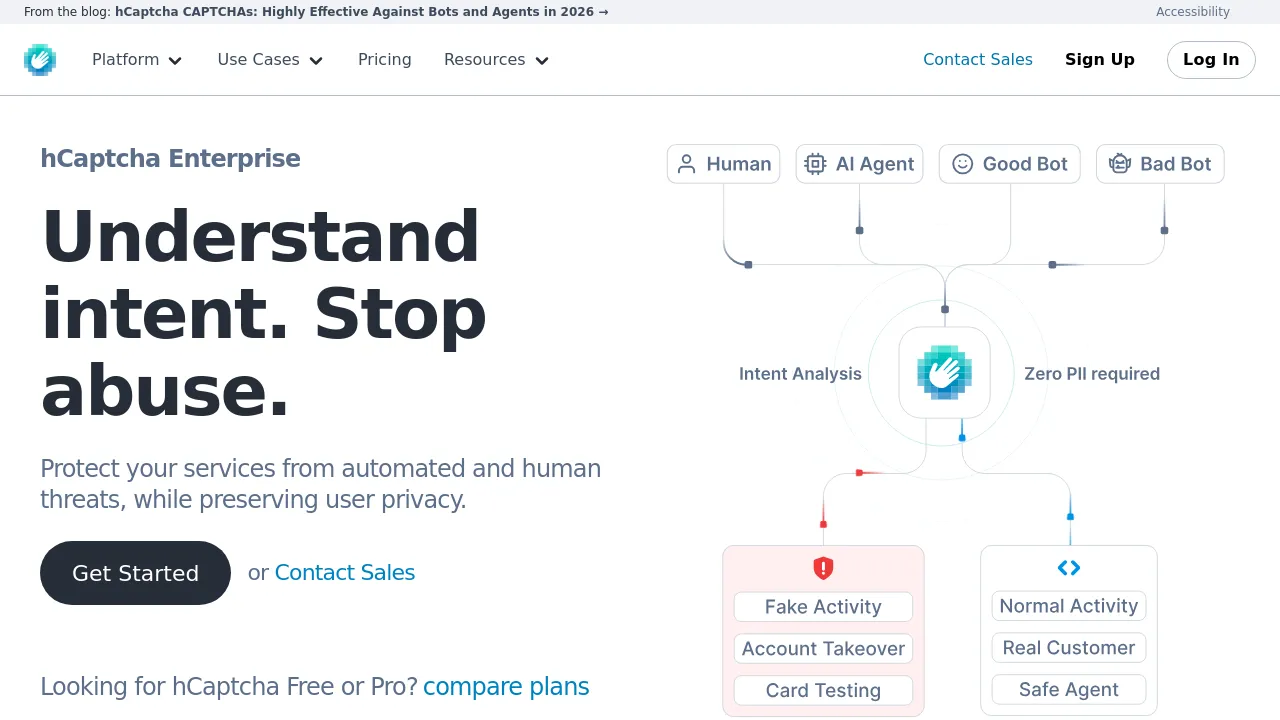Viewport: 1280px width, 720px height.
Task: Click the Intent Analysis text
Action: click(800, 374)
